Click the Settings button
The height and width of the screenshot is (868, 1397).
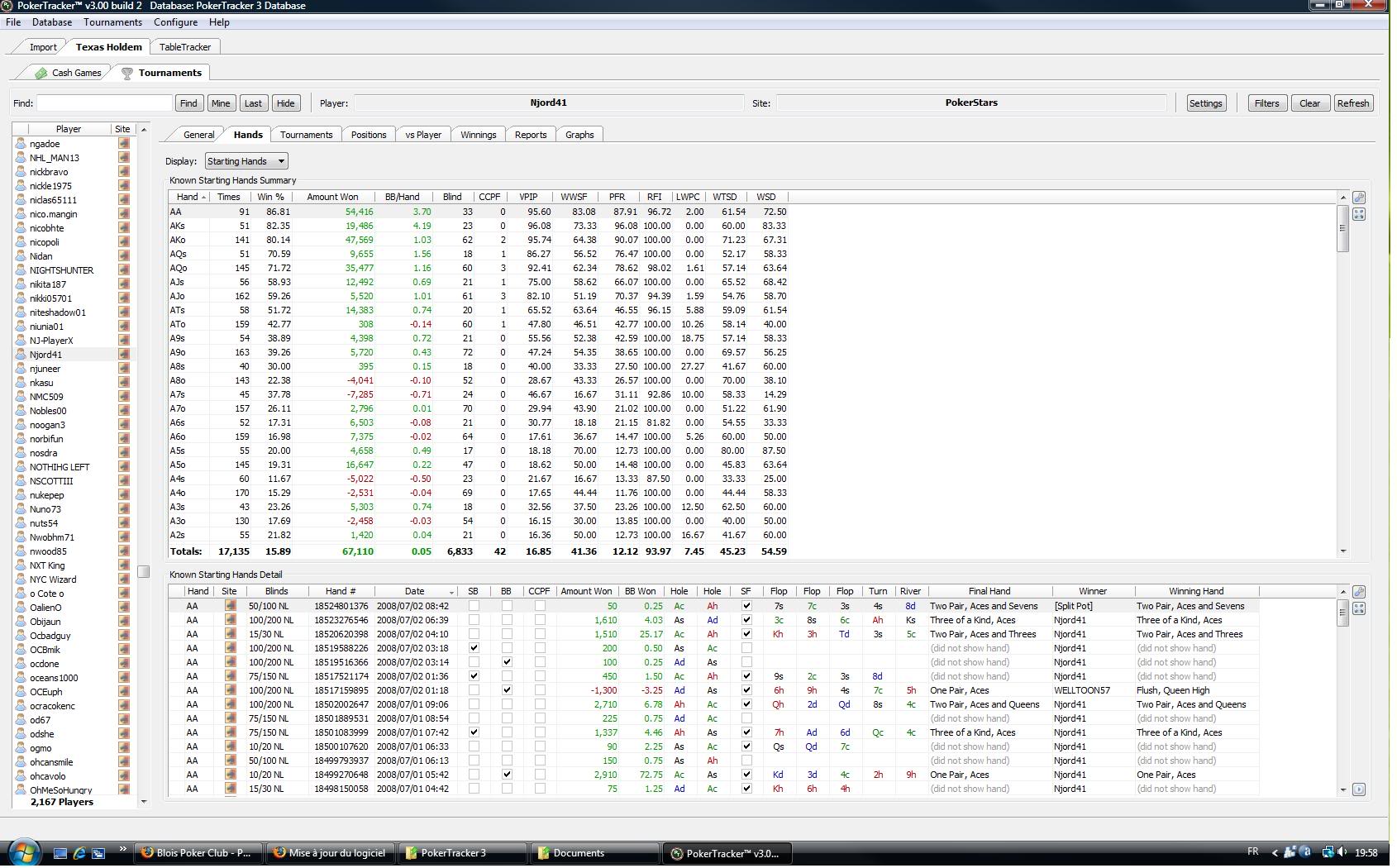[x=1205, y=103]
